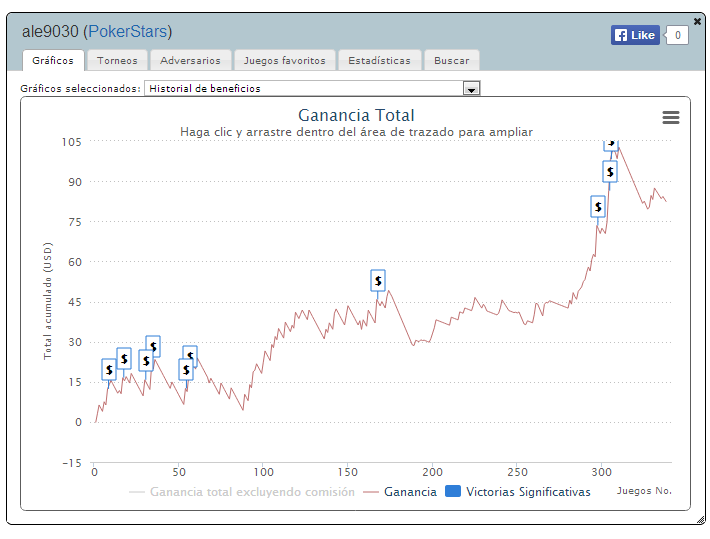Select the Estadísticas tab
Viewport: 710px width, 539px height.
[379, 60]
